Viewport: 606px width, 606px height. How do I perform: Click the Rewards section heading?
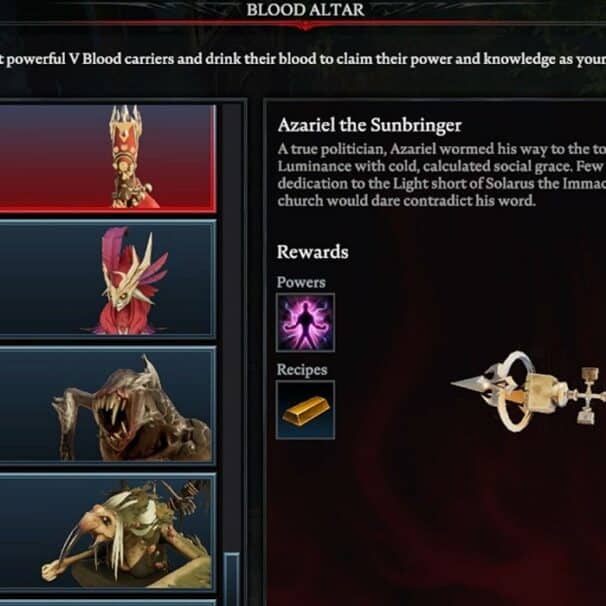(313, 252)
